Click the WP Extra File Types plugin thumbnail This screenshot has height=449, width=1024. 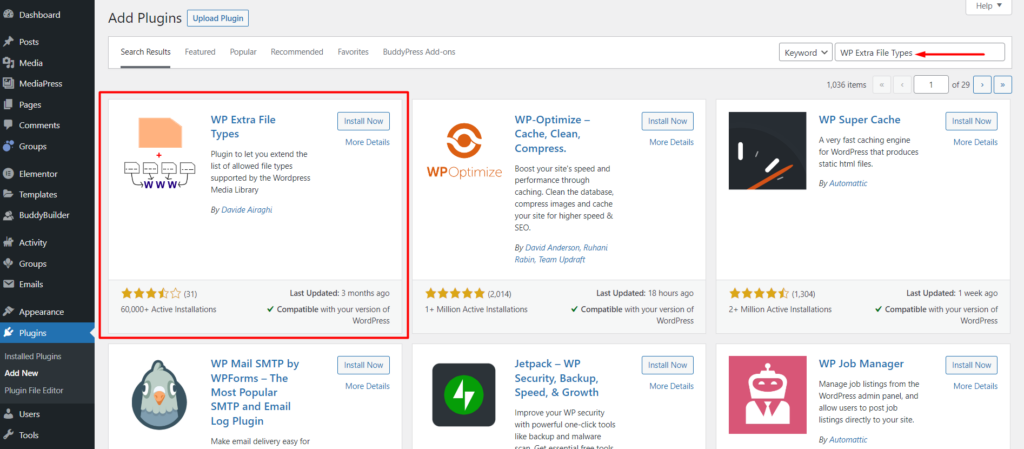point(160,151)
